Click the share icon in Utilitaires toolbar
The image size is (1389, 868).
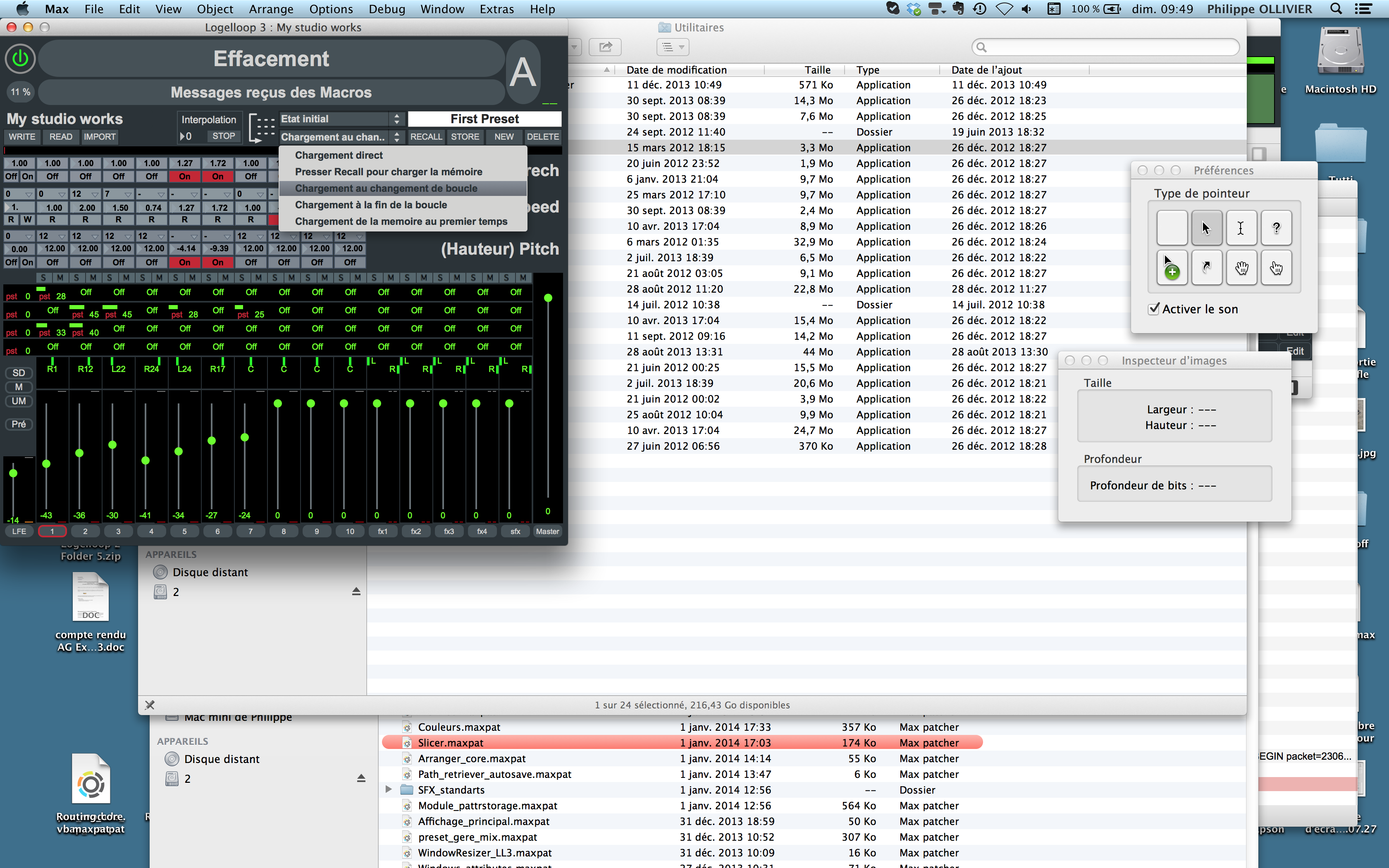(x=606, y=47)
